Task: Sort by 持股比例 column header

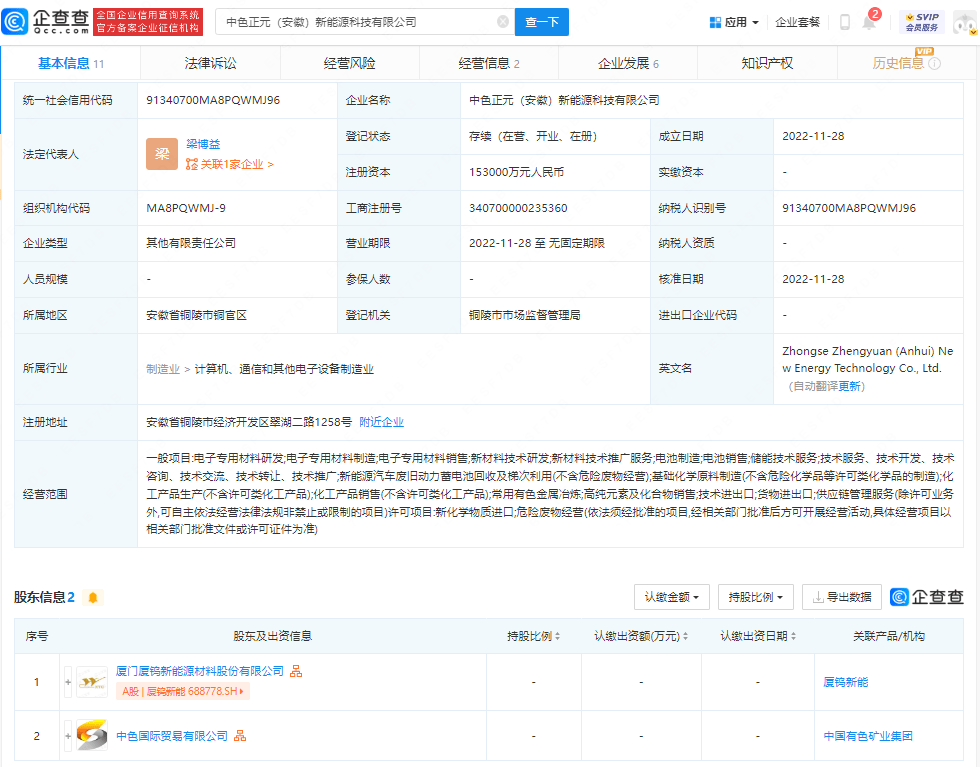Action: coord(533,636)
